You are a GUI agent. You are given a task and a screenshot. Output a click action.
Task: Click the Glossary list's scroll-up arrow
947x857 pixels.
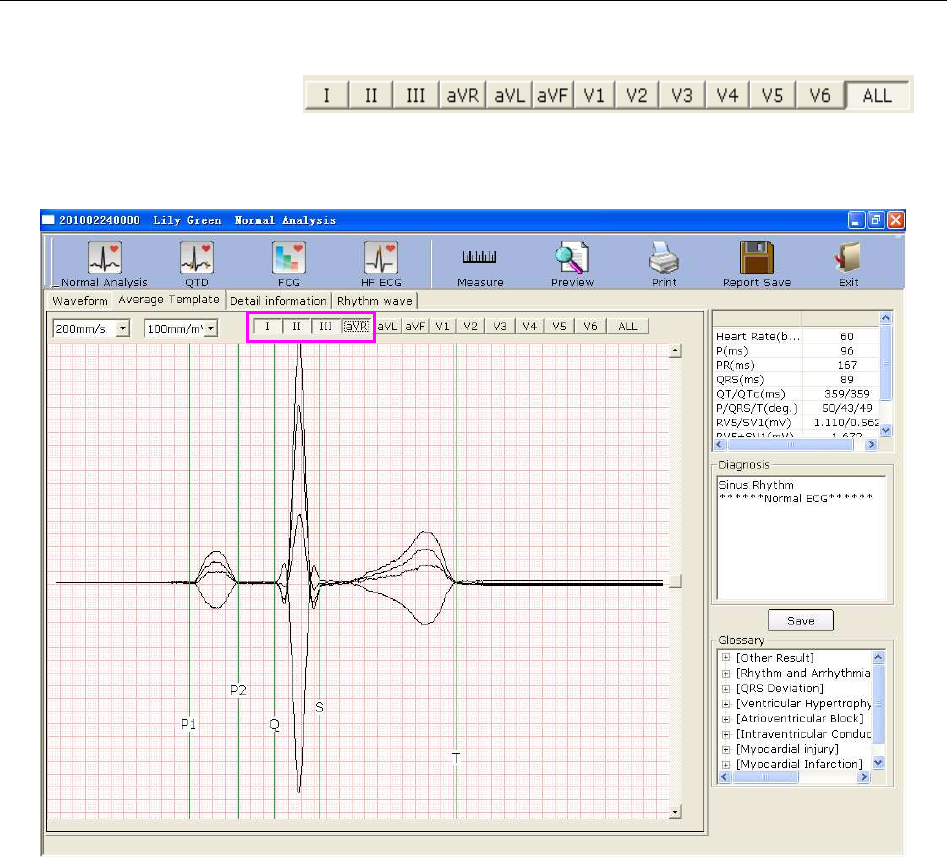[x=878, y=656]
